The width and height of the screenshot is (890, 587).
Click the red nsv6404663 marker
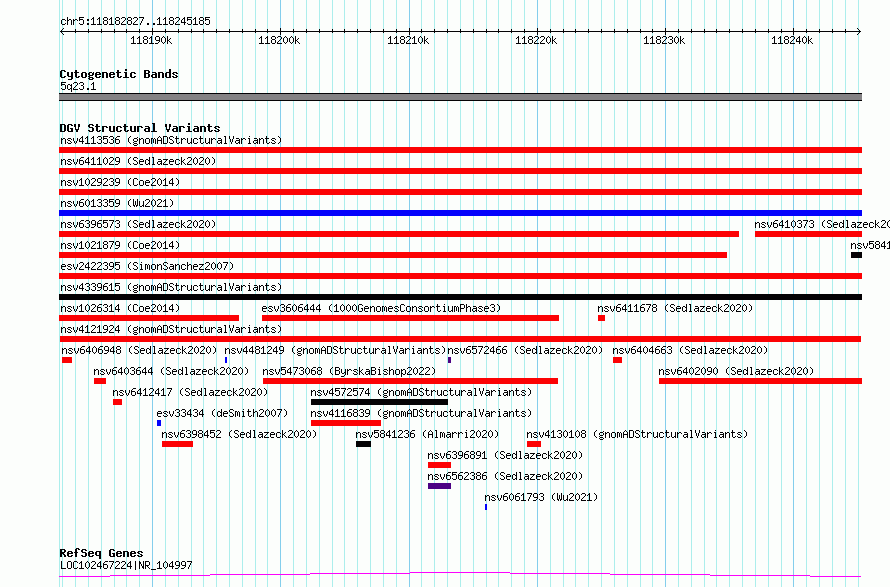618,360
